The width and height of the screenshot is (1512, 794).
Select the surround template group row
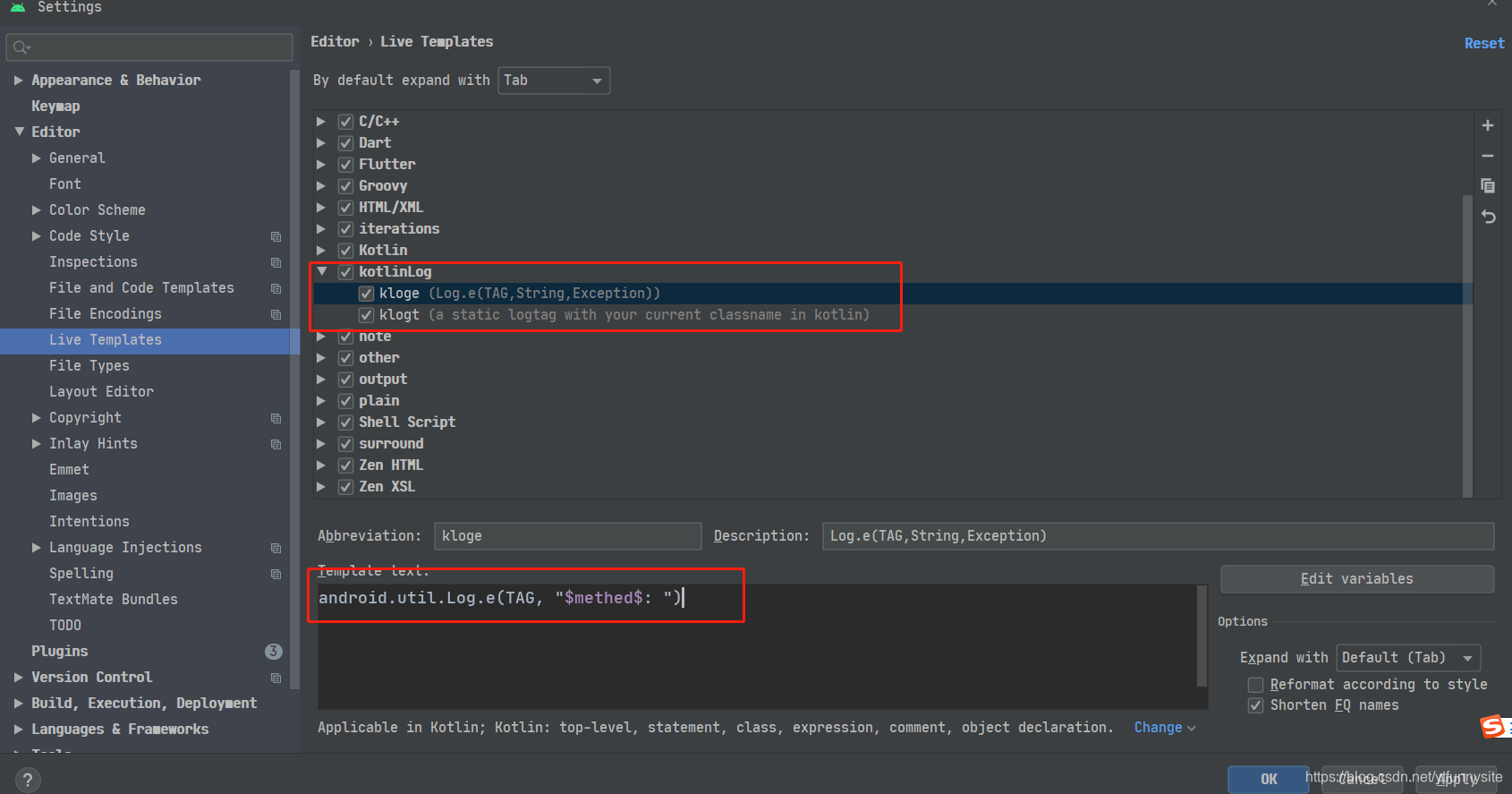coord(892,444)
